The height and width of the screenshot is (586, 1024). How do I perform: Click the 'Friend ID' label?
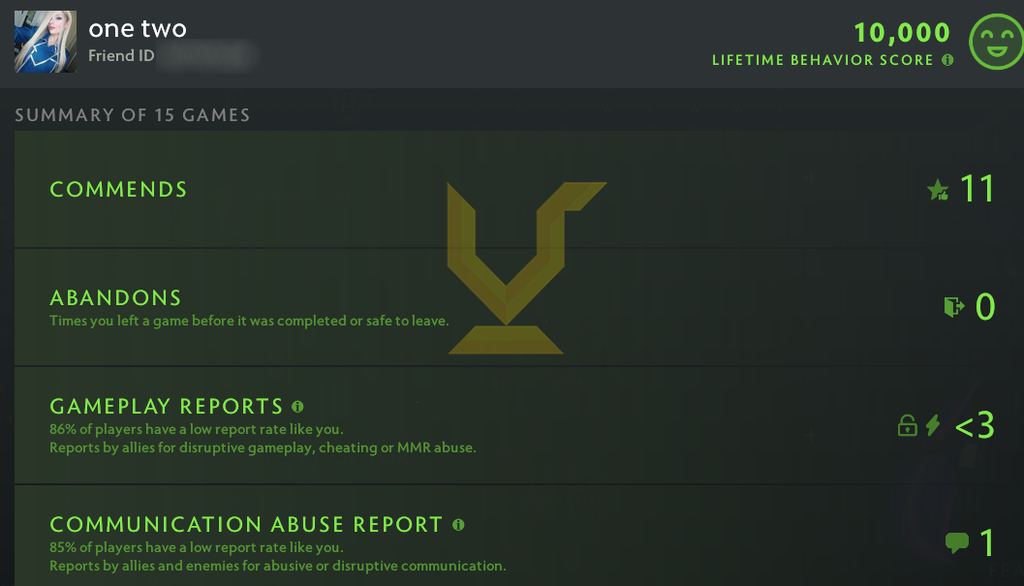click(121, 56)
